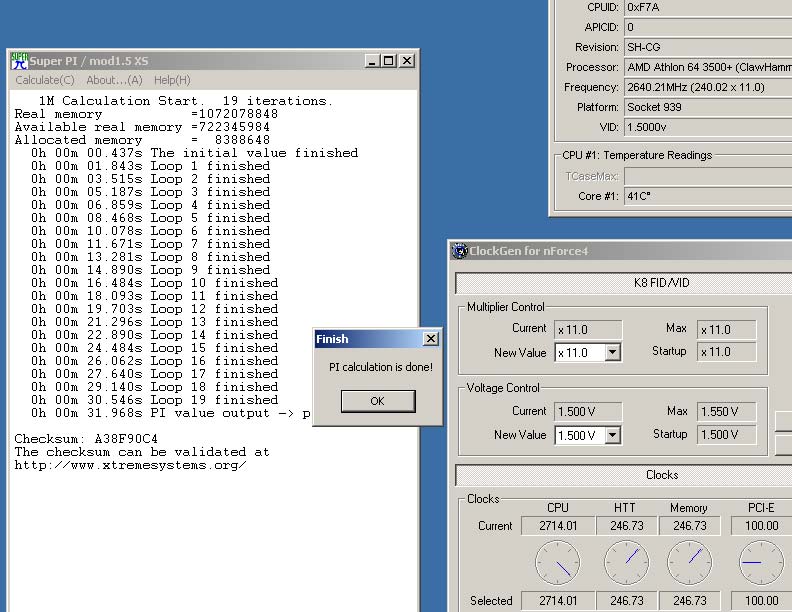Click the CPU clock dial gauge
This screenshot has width=792, height=612.
(x=557, y=563)
